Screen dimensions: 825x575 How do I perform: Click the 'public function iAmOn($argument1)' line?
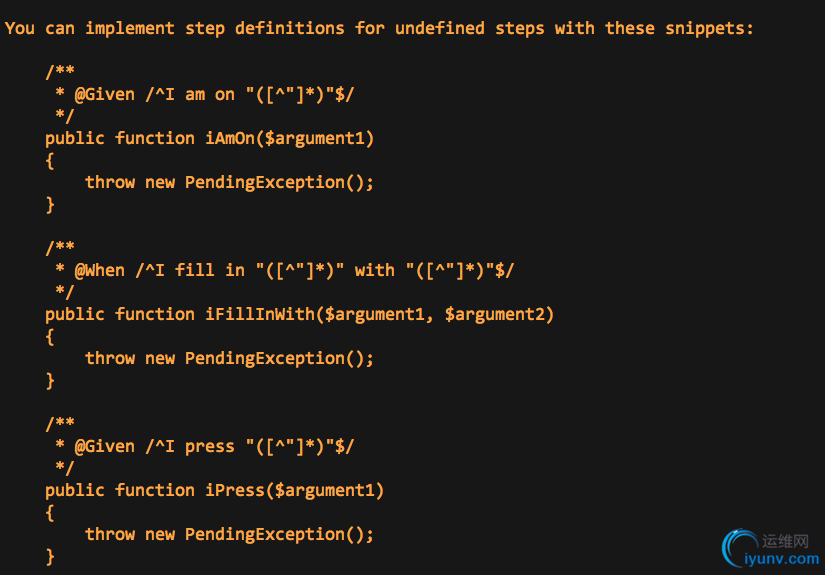(x=209, y=138)
